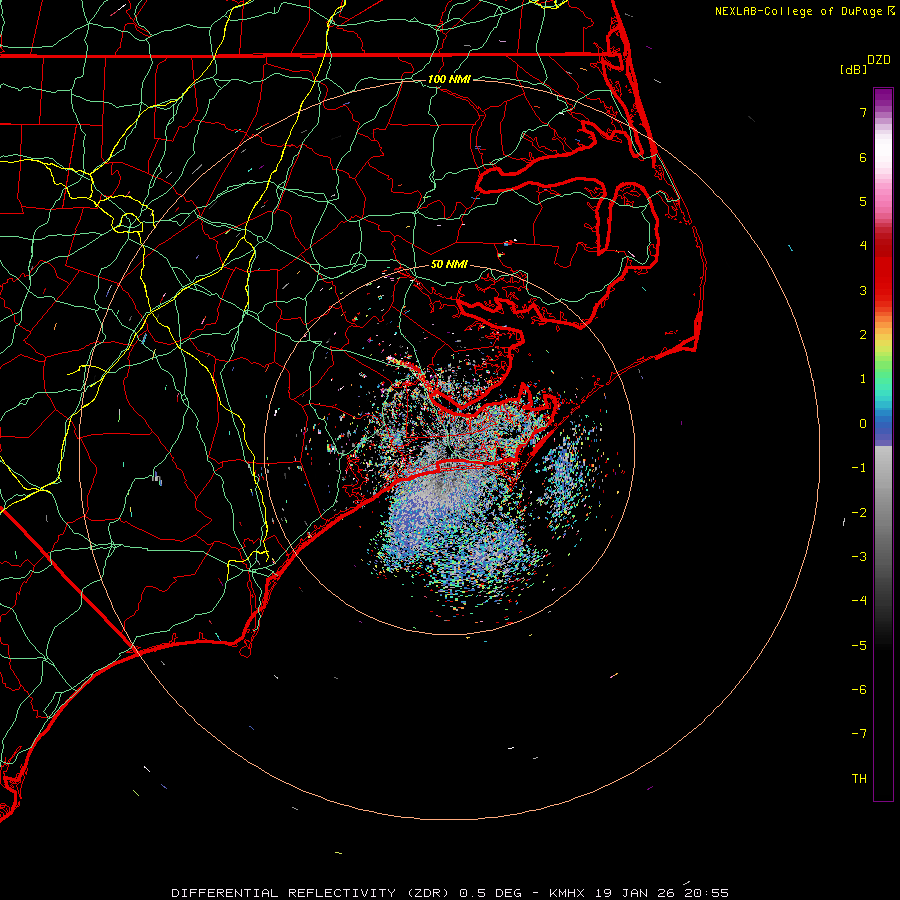Screen dimensions: 900x900
Task: Click the -4 dB scale label
Action: click(859, 601)
